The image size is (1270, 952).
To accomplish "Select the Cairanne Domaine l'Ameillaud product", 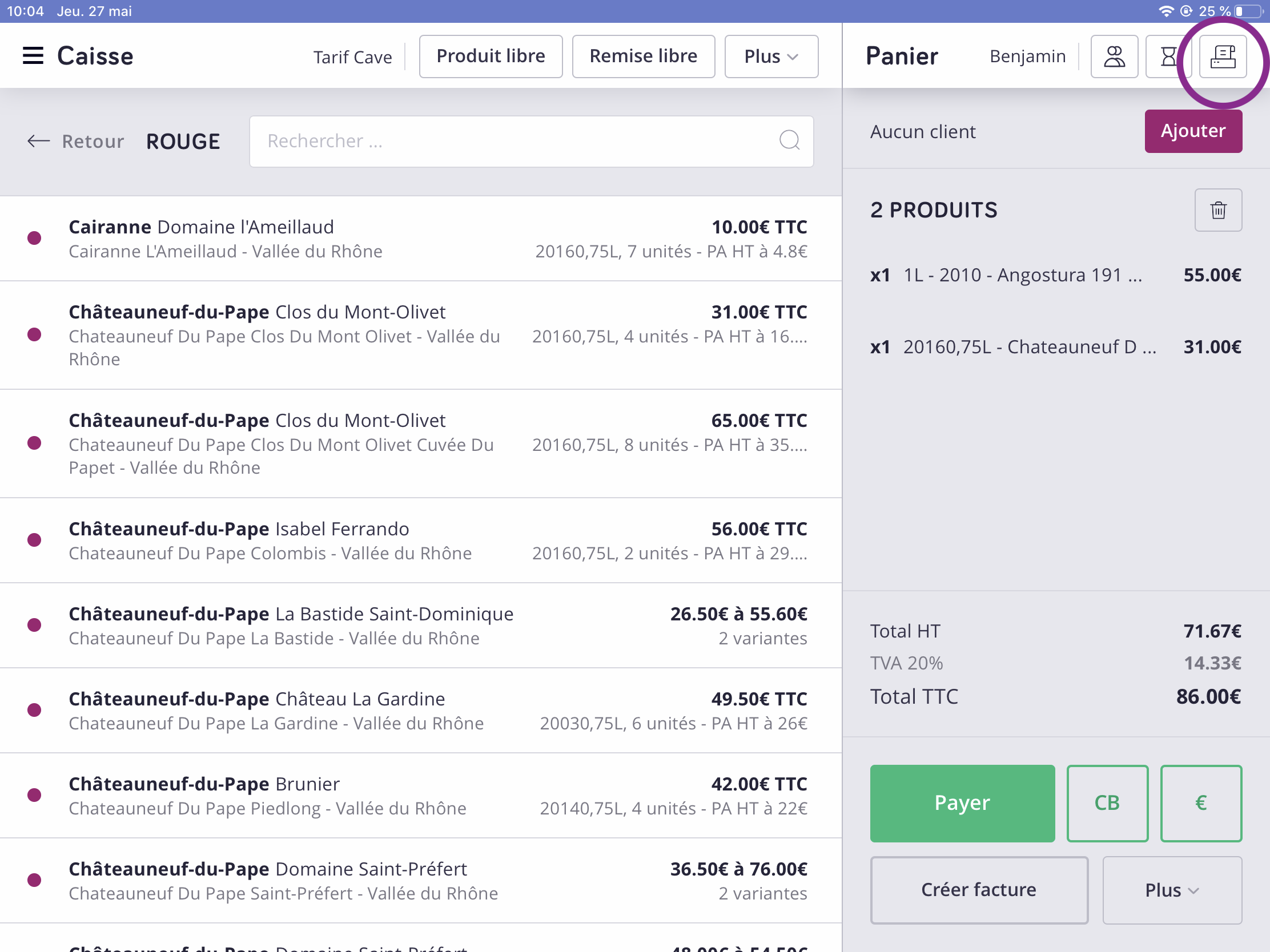I will pyautogui.click(x=421, y=239).
